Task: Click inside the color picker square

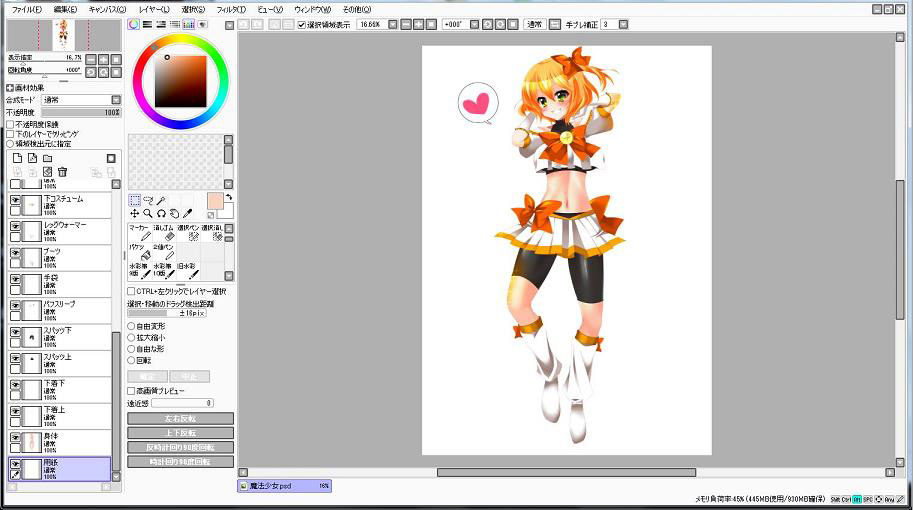Action: [180, 80]
